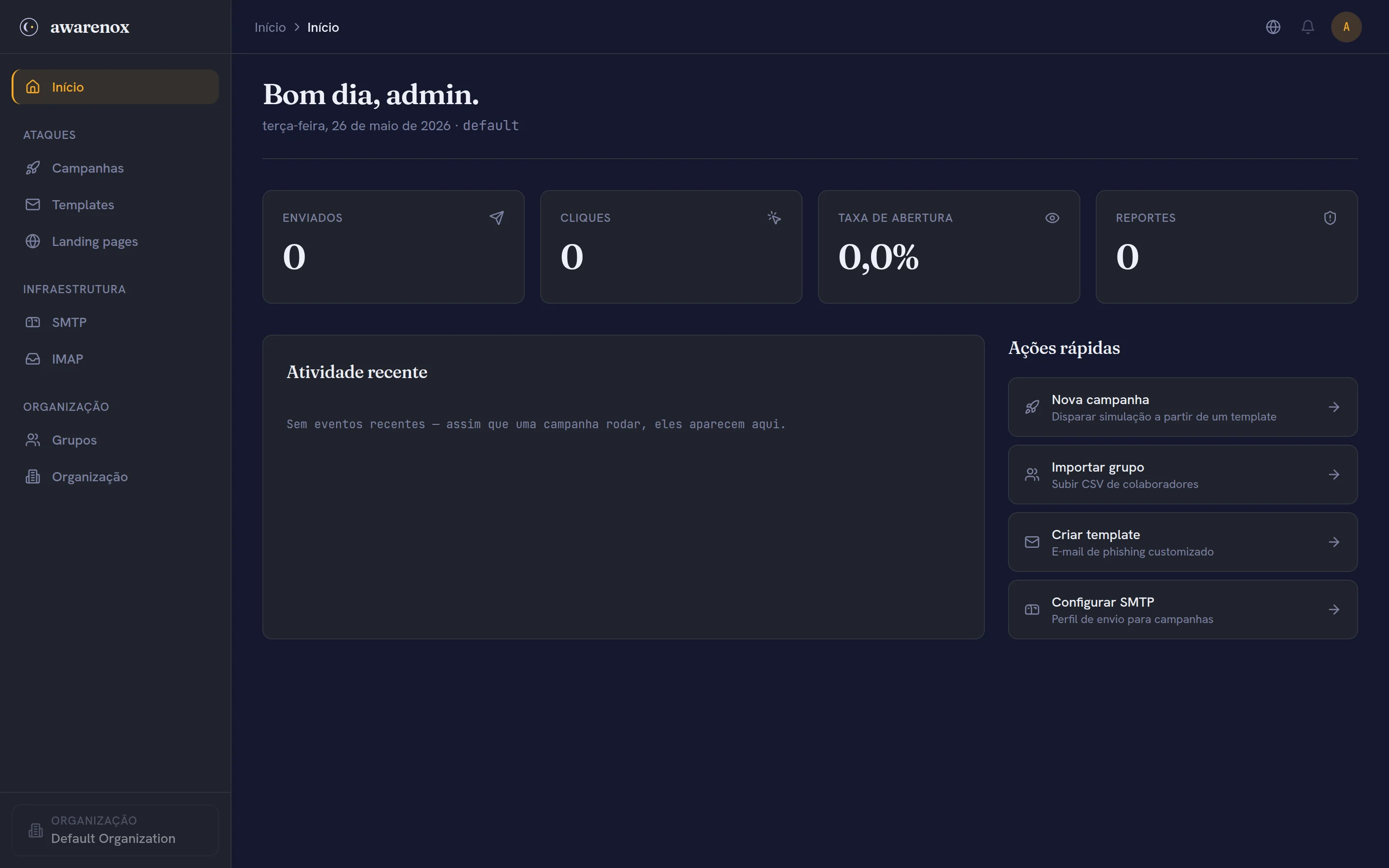Open Organização page from the sidebar

coord(115,476)
